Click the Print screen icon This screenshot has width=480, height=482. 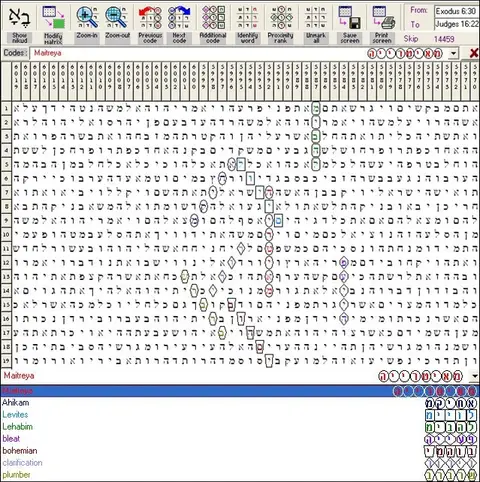tap(383, 17)
